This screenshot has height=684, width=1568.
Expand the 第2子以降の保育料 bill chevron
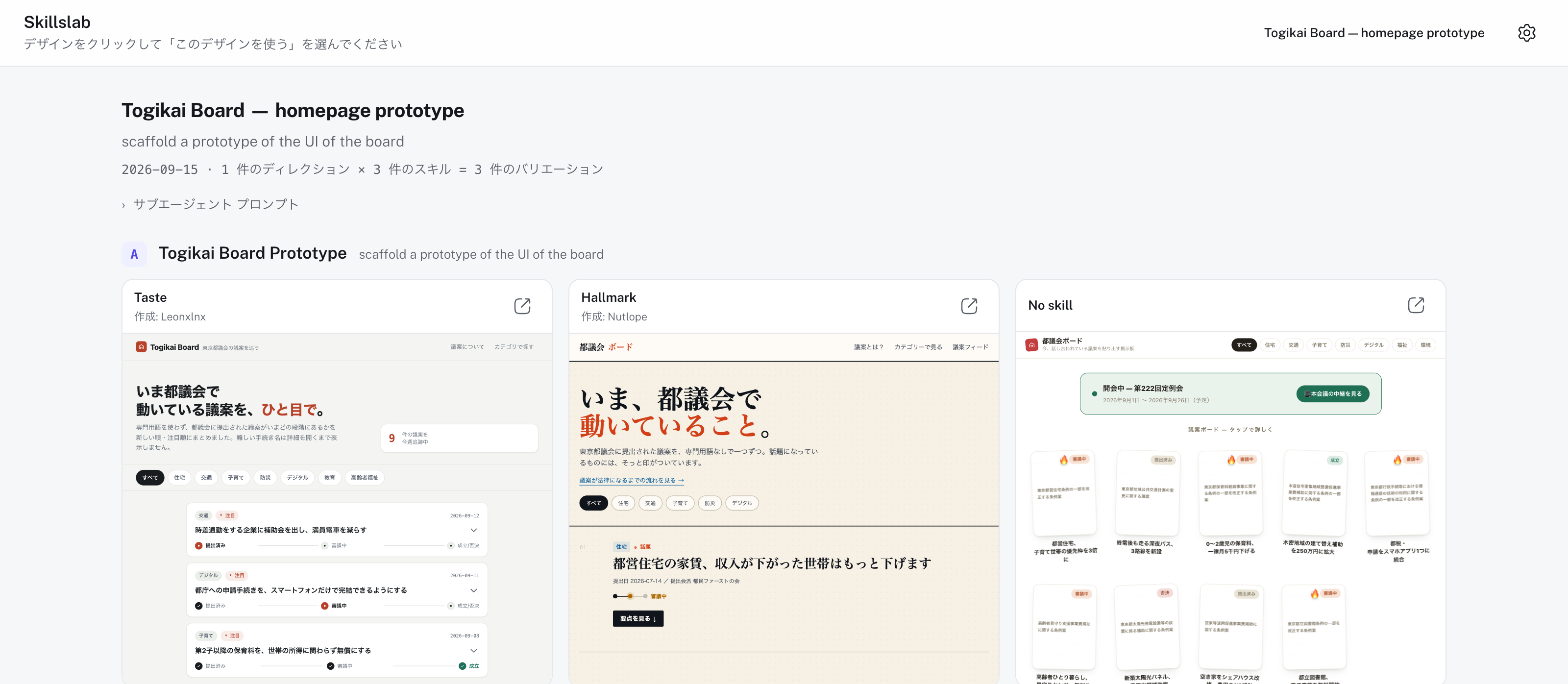[x=473, y=651]
